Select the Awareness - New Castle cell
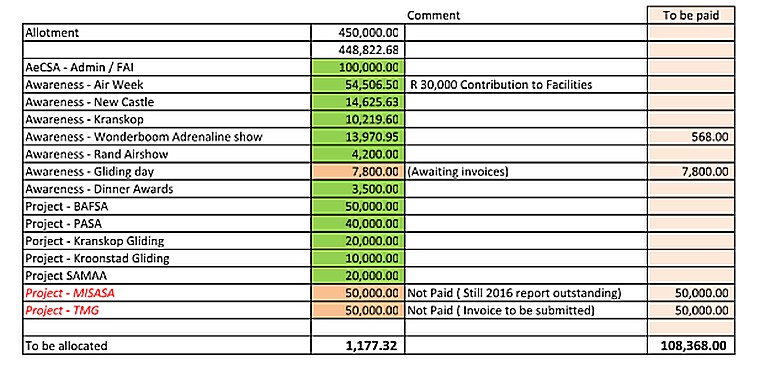The width and height of the screenshot is (760, 367). [166, 102]
